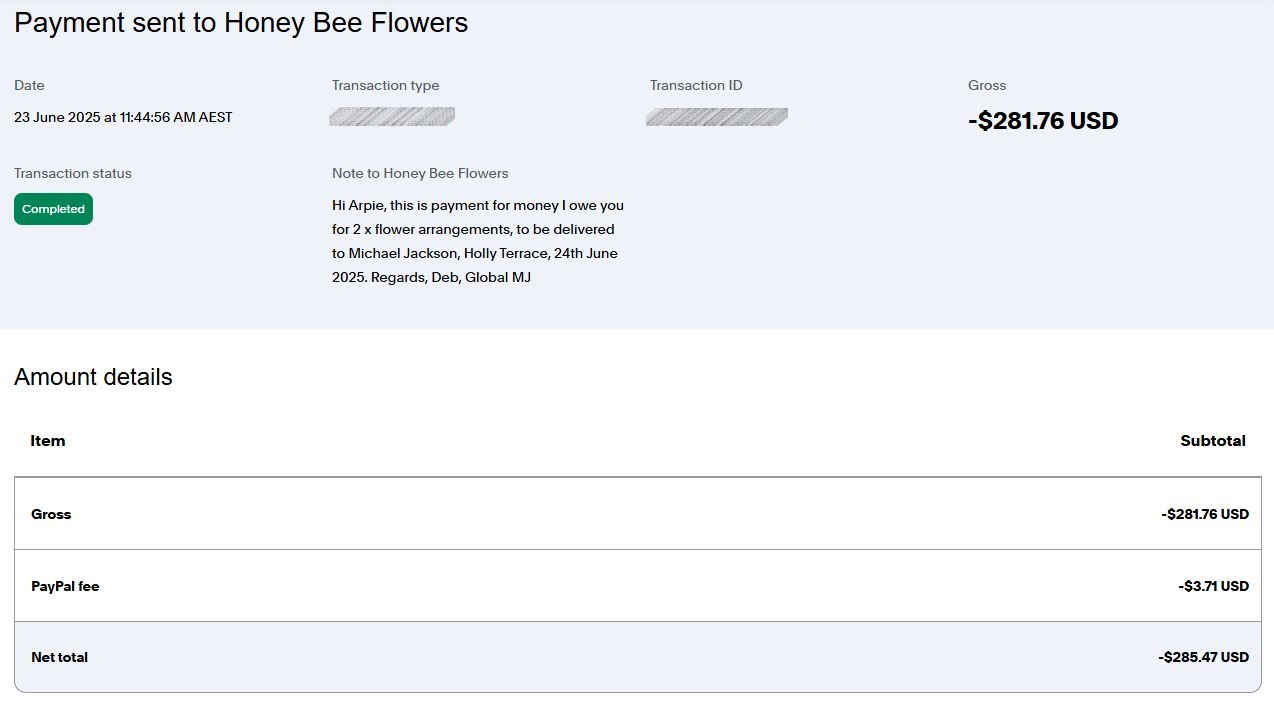Click the 'Gross' row label in table
The image size is (1274, 704).
51,514
